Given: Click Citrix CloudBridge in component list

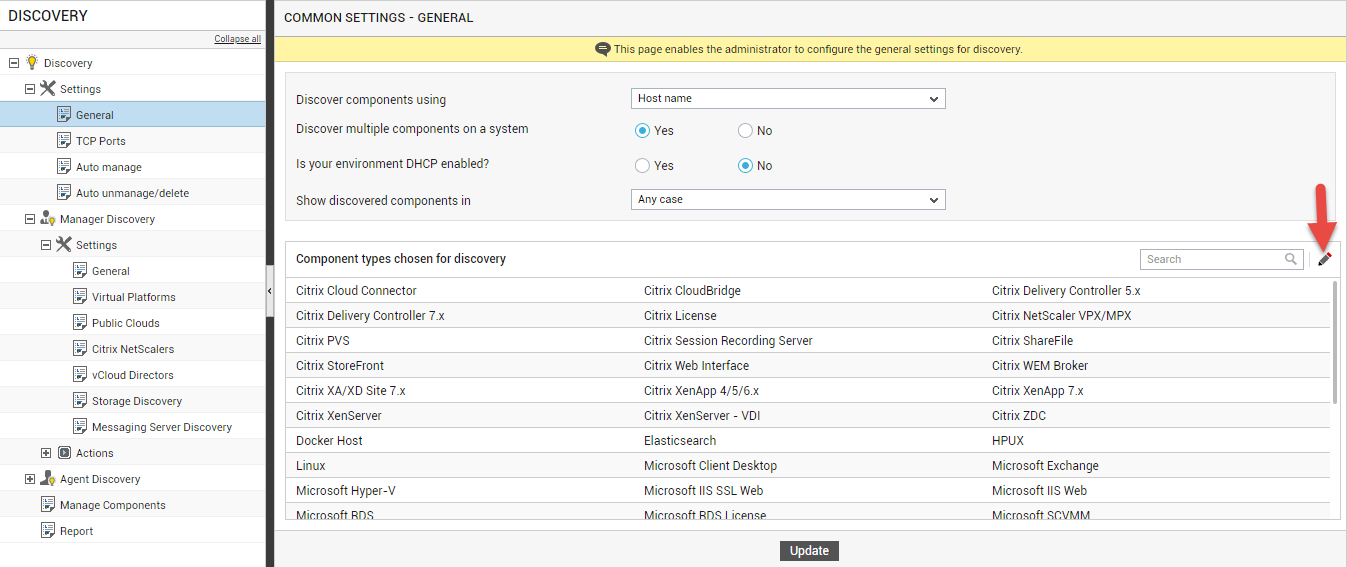Looking at the screenshot, I should pos(692,291).
